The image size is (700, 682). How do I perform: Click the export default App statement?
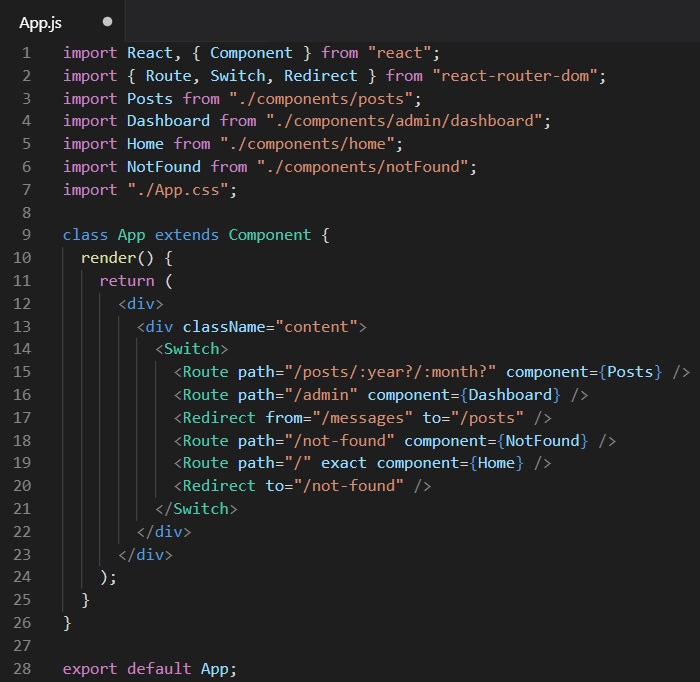[150, 668]
